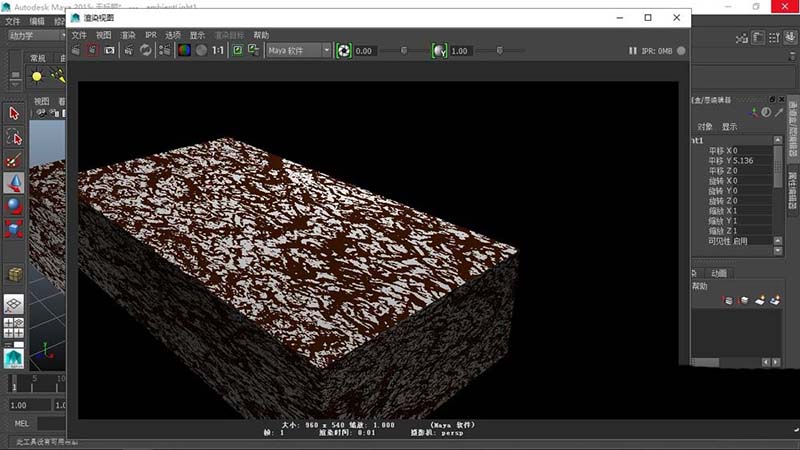The image size is (800, 450).
Task: Open the IPR menu
Action: coord(151,34)
